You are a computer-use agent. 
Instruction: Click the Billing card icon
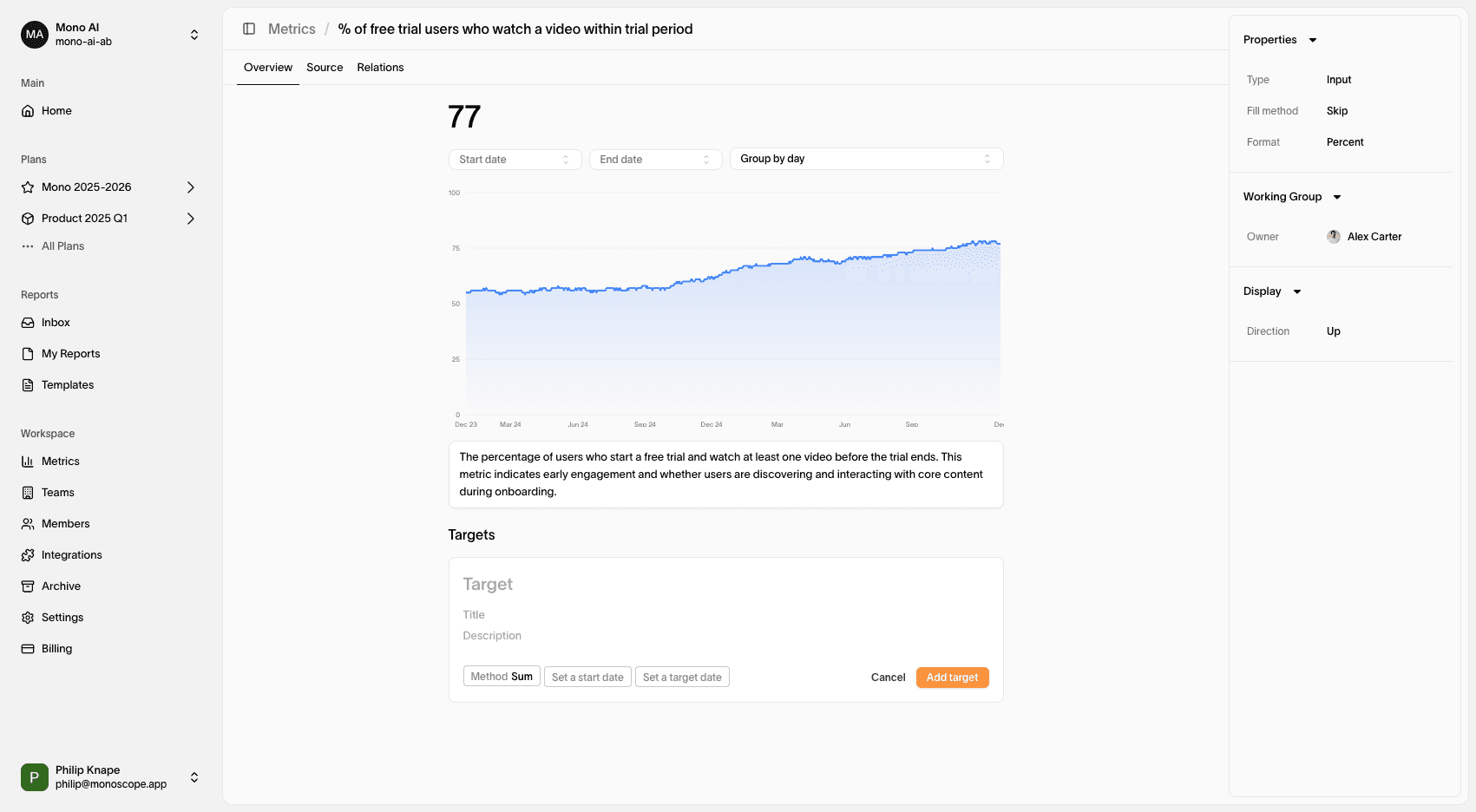coord(28,649)
